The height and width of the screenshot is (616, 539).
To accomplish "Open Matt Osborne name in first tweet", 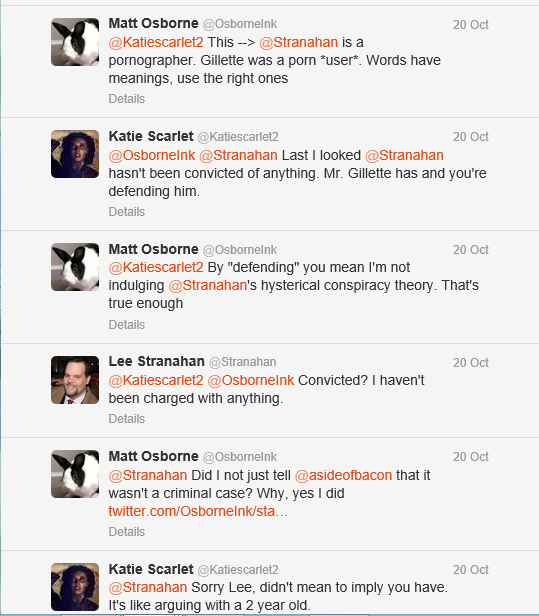I will [x=153, y=23].
